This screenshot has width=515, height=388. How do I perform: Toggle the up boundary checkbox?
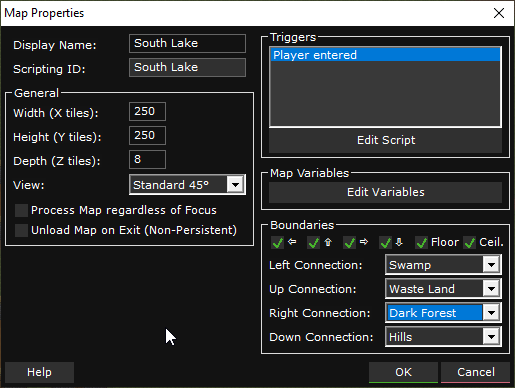coord(313,243)
